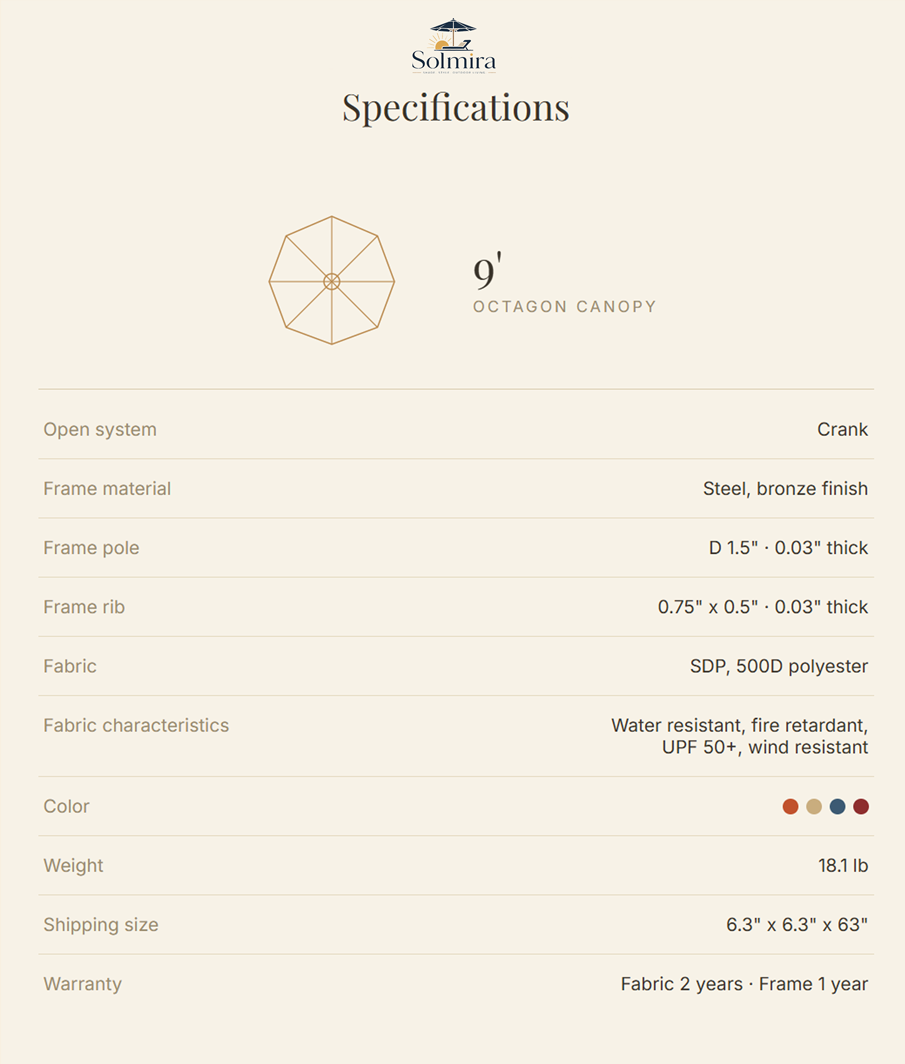Click the Open system row label

click(100, 430)
